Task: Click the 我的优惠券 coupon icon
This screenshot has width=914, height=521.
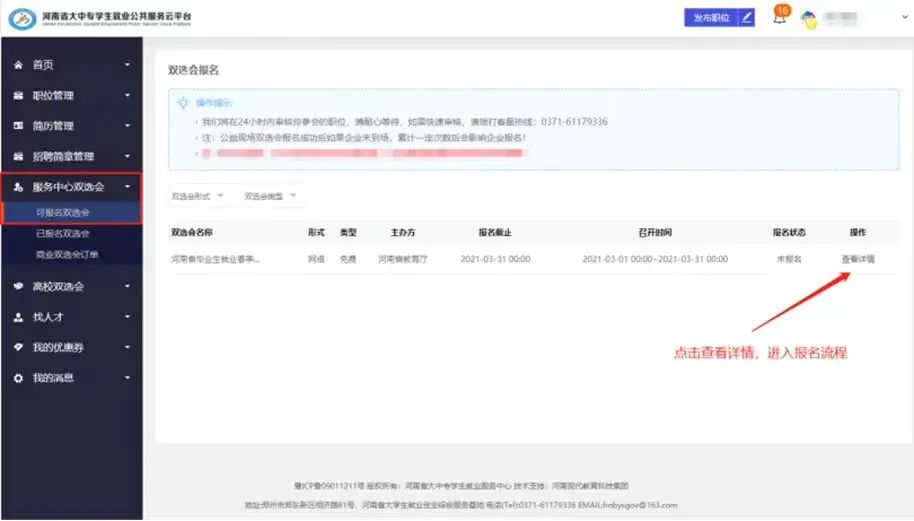Action: [18, 347]
